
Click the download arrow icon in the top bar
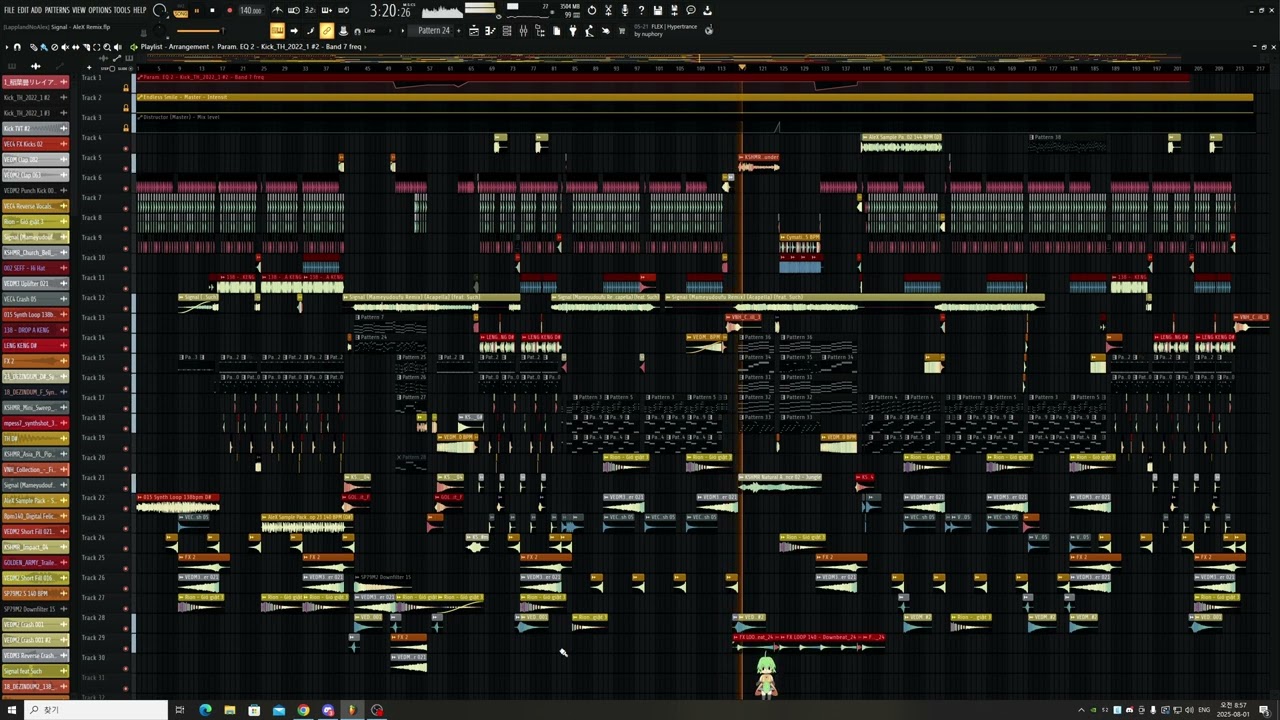707,10
